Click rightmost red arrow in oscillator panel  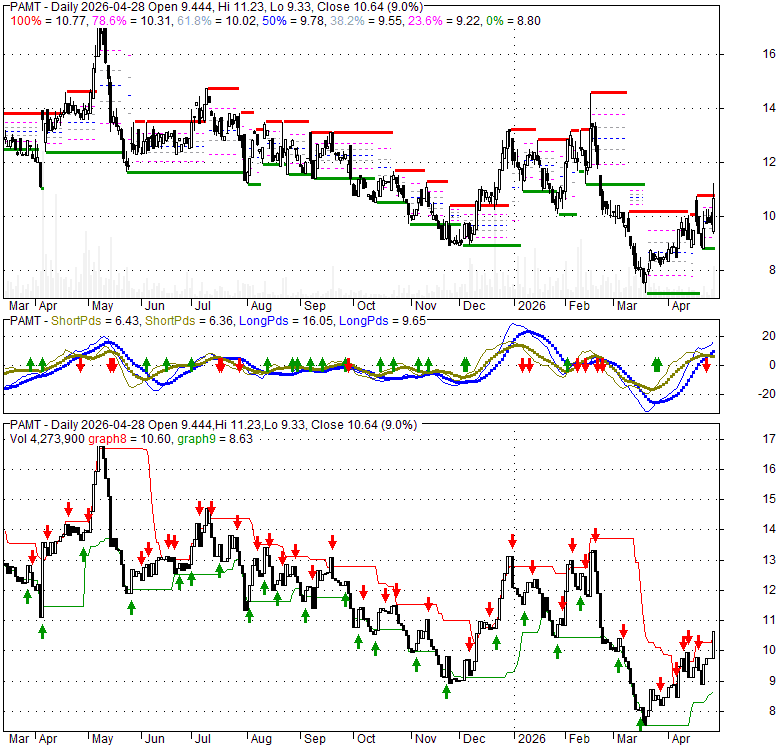(x=706, y=365)
